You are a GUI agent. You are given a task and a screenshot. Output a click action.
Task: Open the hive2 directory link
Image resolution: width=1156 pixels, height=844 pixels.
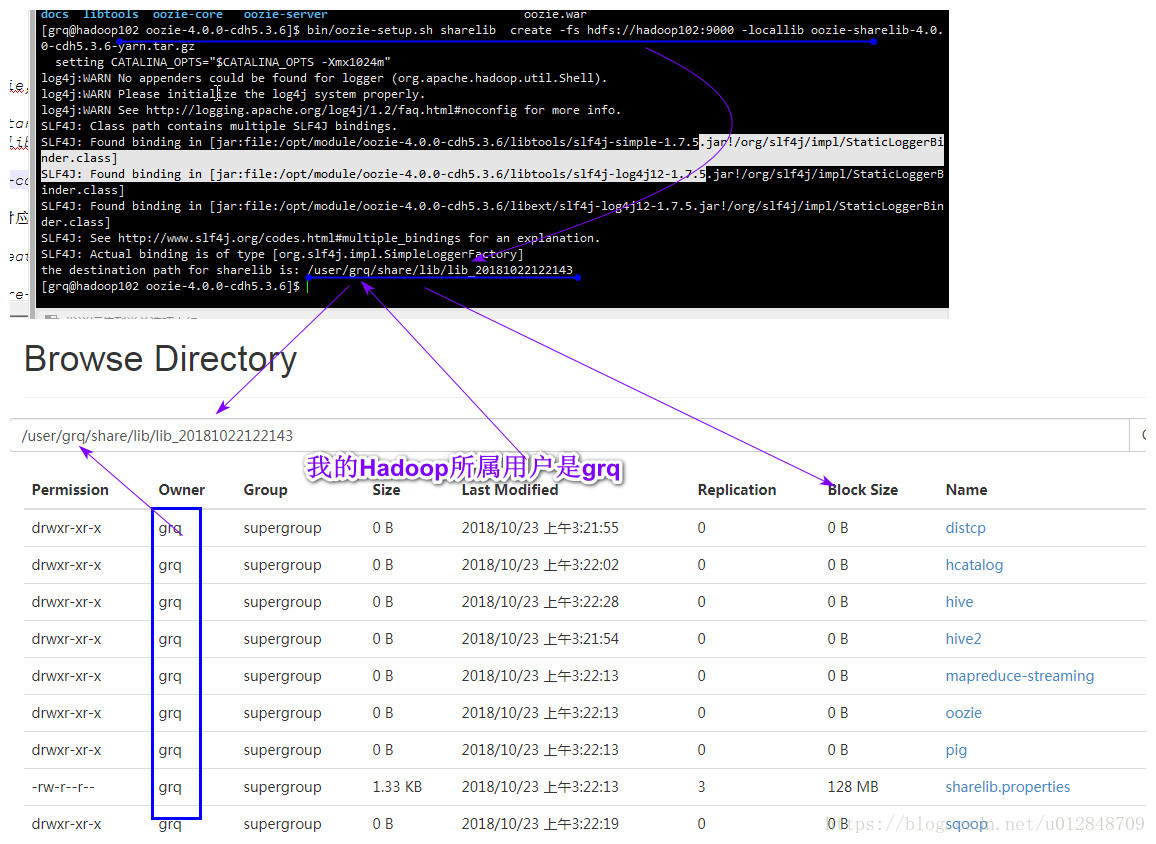tap(963, 638)
